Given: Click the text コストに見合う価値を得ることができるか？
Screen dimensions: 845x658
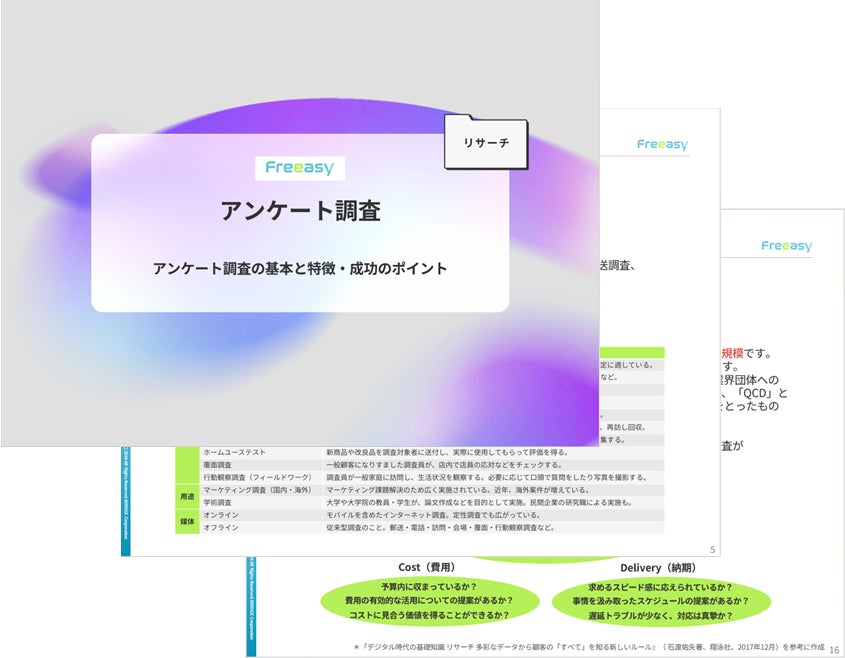Looking at the screenshot, I should click(429, 615).
